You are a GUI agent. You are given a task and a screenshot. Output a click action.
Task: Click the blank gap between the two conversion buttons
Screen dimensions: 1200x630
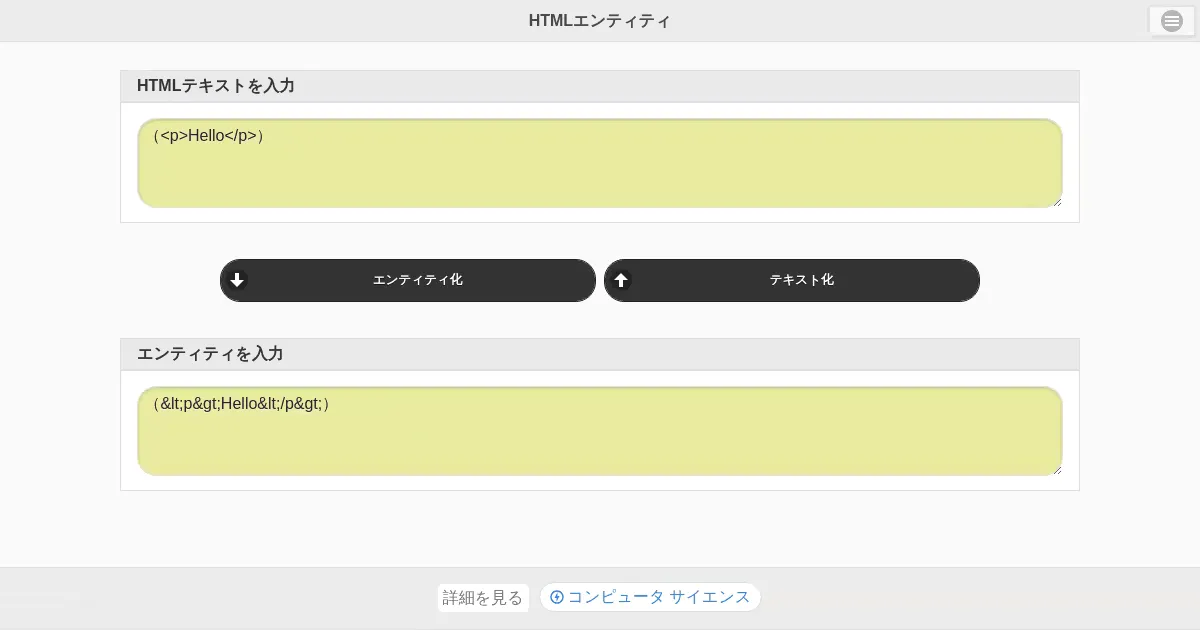[600, 280]
